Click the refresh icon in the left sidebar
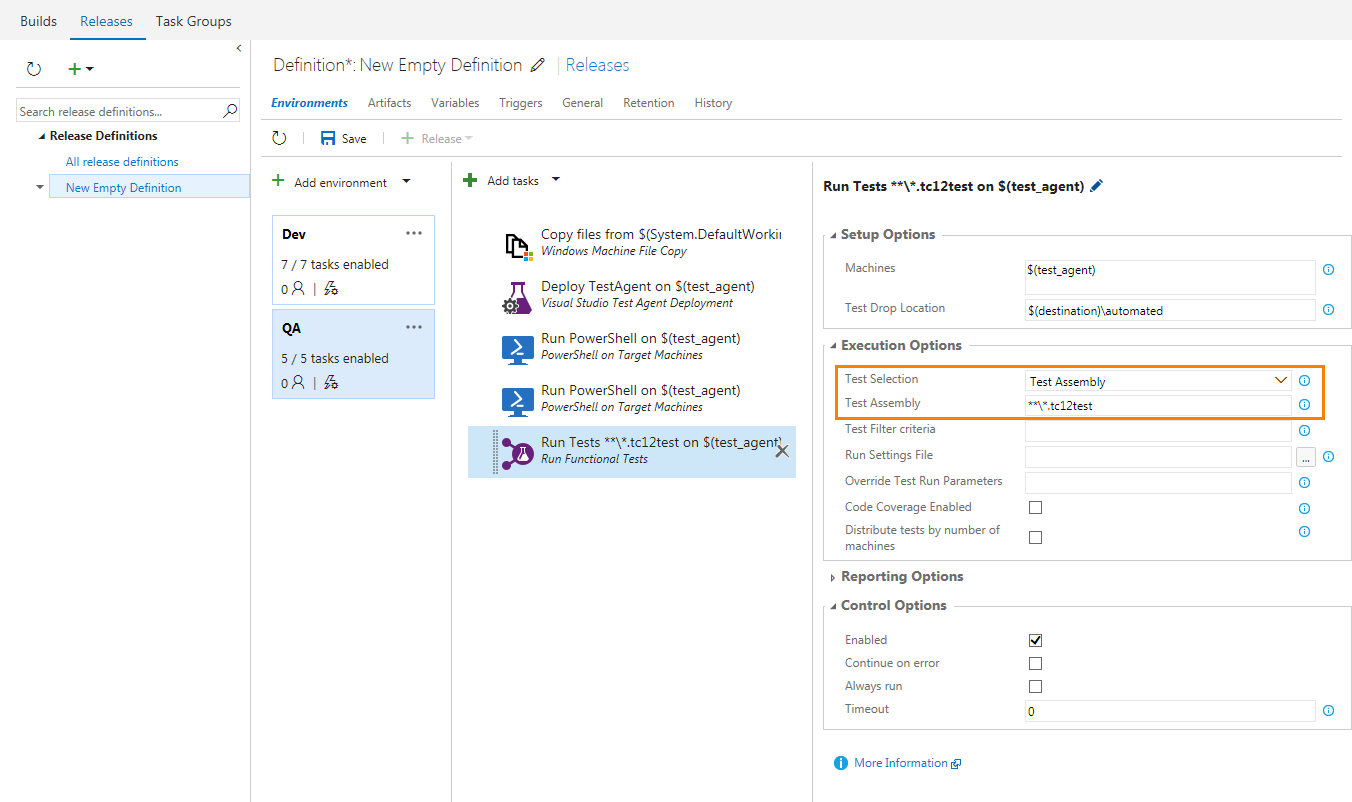1352x802 pixels. [x=34, y=69]
